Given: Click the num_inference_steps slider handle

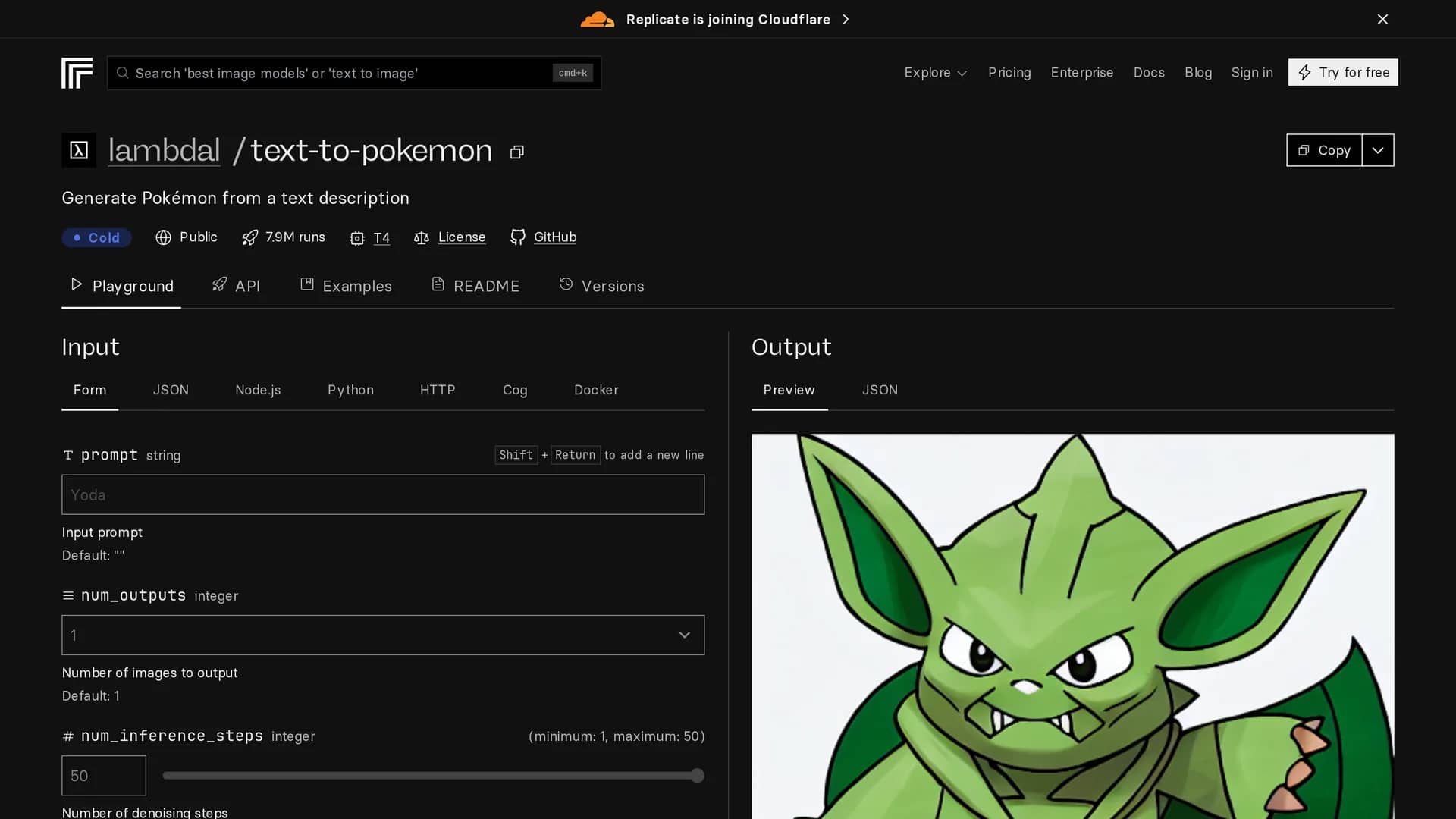Looking at the screenshot, I should pyautogui.click(x=698, y=775).
